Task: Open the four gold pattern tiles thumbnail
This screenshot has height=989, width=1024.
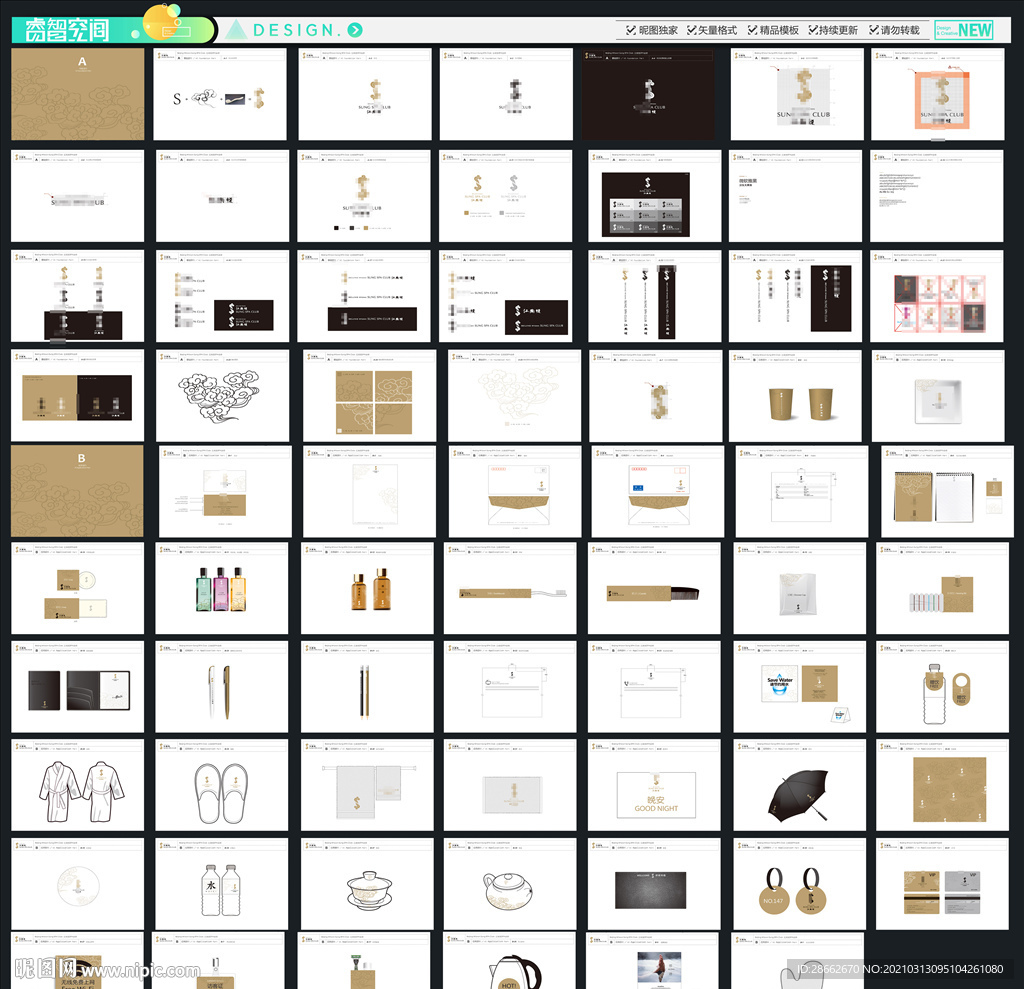Action: point(370,395)
